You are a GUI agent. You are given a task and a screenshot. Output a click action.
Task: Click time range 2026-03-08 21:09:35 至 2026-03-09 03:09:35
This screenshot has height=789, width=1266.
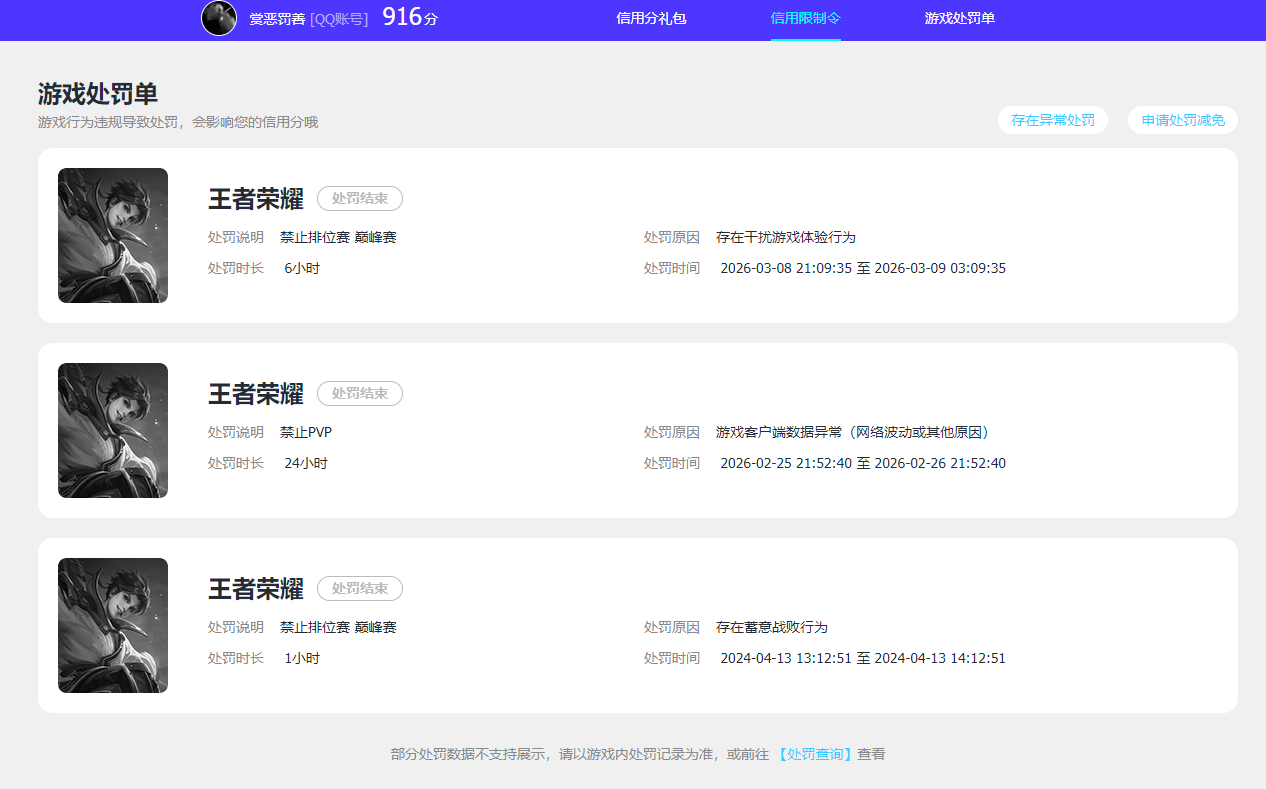[863, 268]
